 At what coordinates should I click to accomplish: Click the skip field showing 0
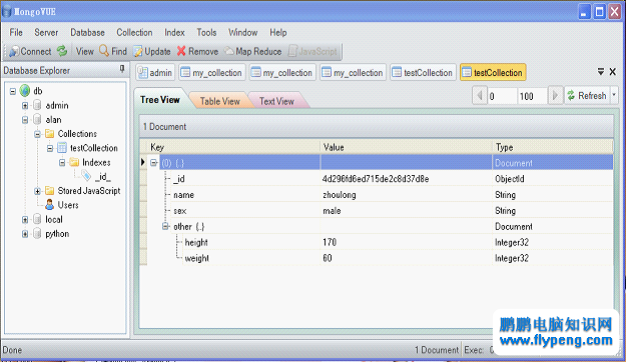pos(502,96)
